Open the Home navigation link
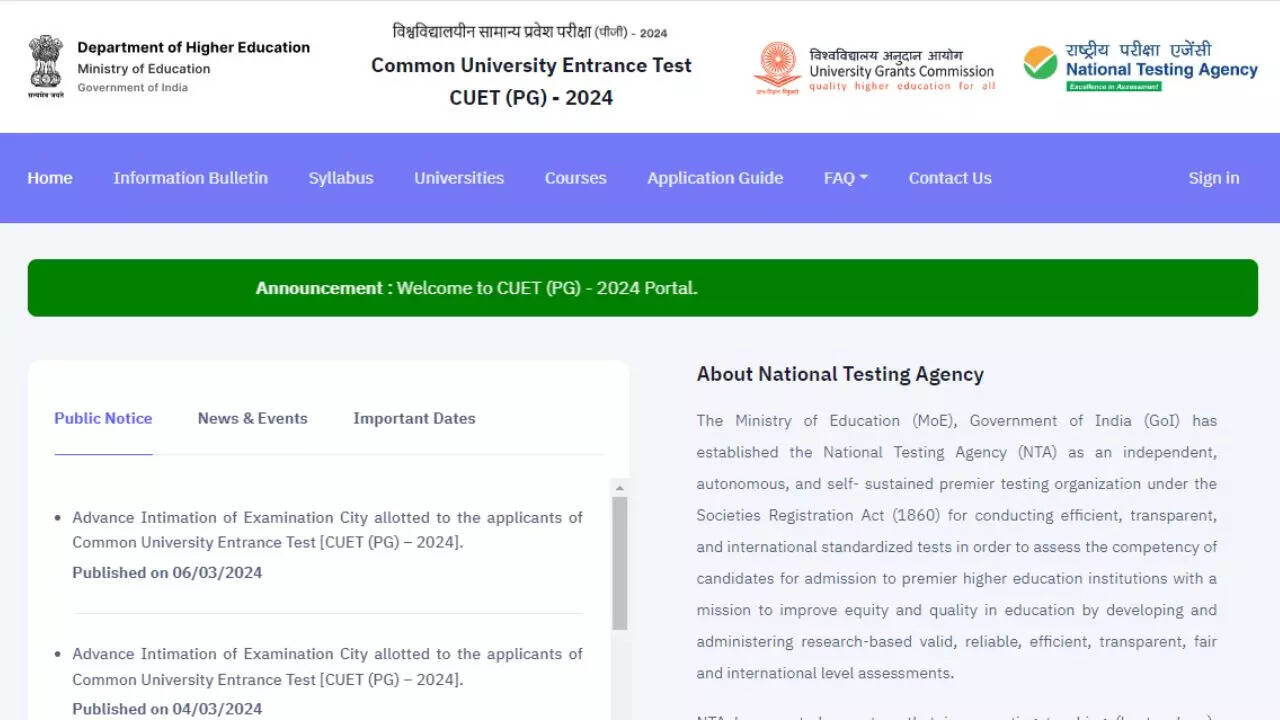The height and width of the screenshot is (720, 1280). click(x=50, y=178)
